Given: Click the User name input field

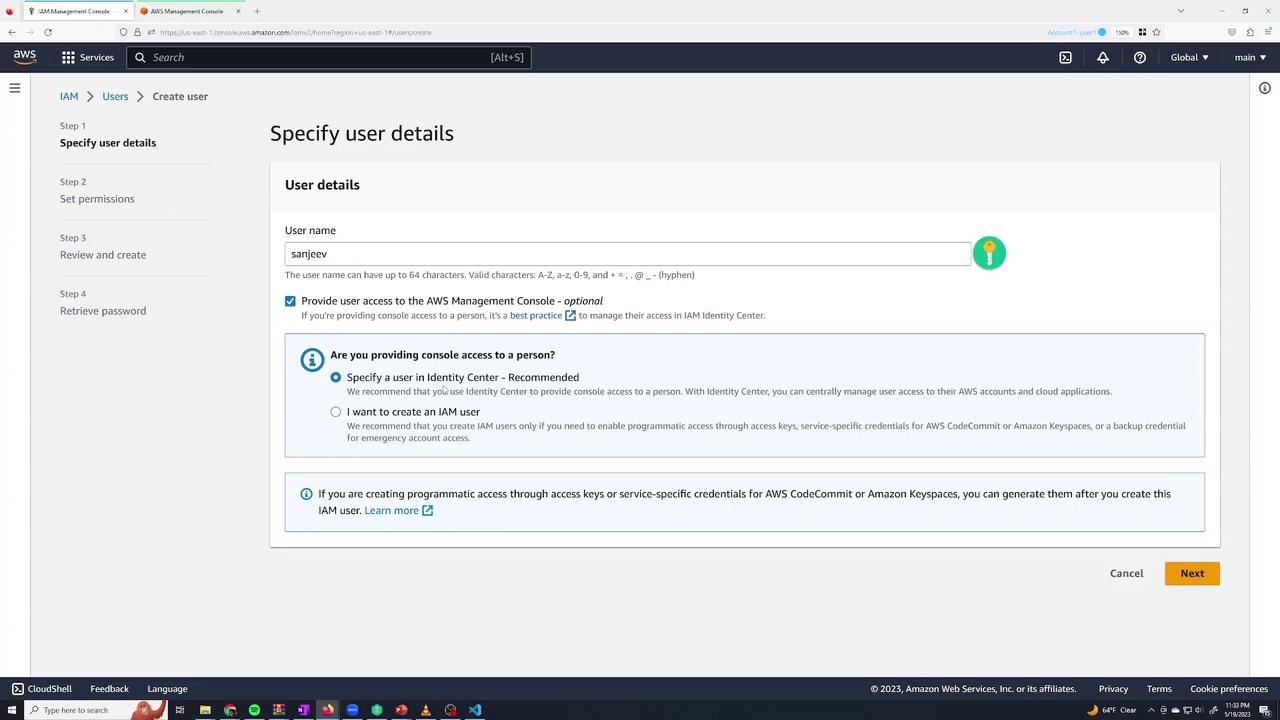Looking at the screenshot, I should click(627, 254).
